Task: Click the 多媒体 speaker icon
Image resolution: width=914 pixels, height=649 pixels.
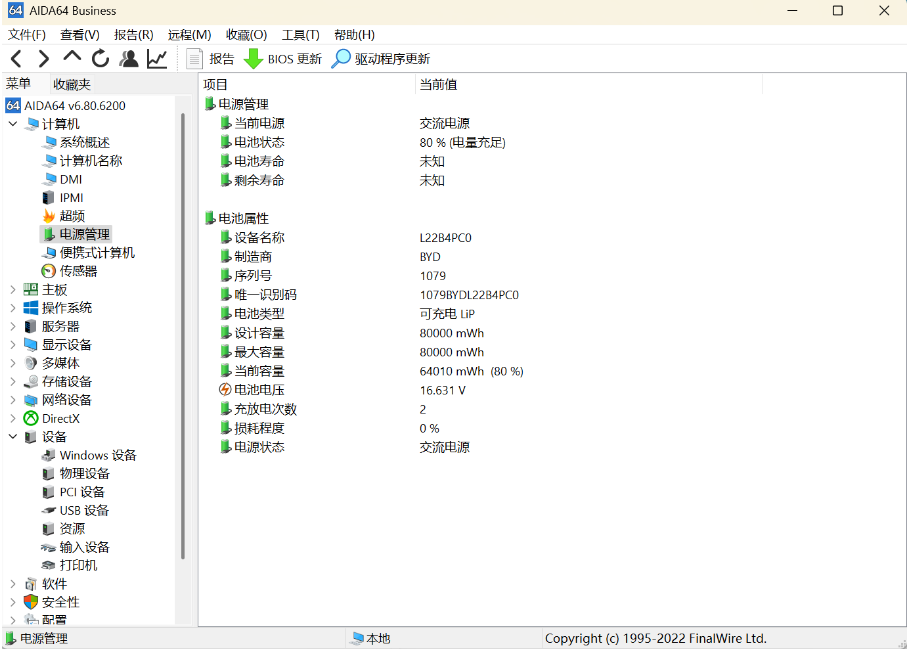Action: [x=31, y=363]
